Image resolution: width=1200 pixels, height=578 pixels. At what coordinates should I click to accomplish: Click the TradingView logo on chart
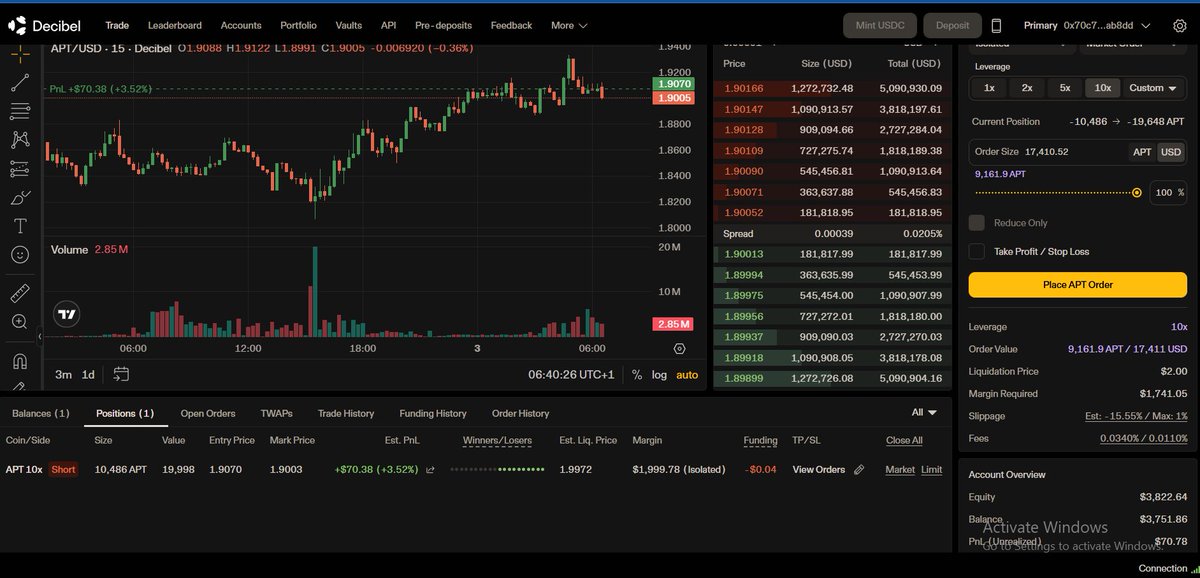[66, 315]
